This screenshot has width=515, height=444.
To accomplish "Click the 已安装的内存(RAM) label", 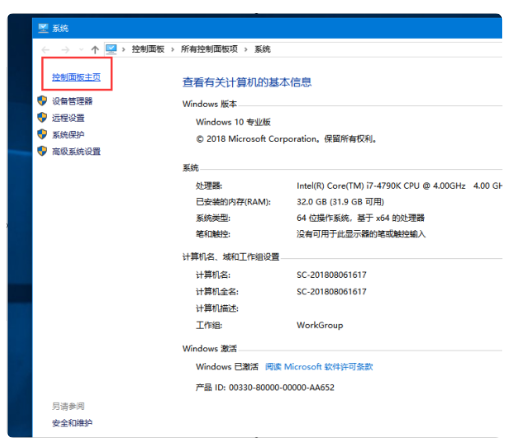I will 233,202.
